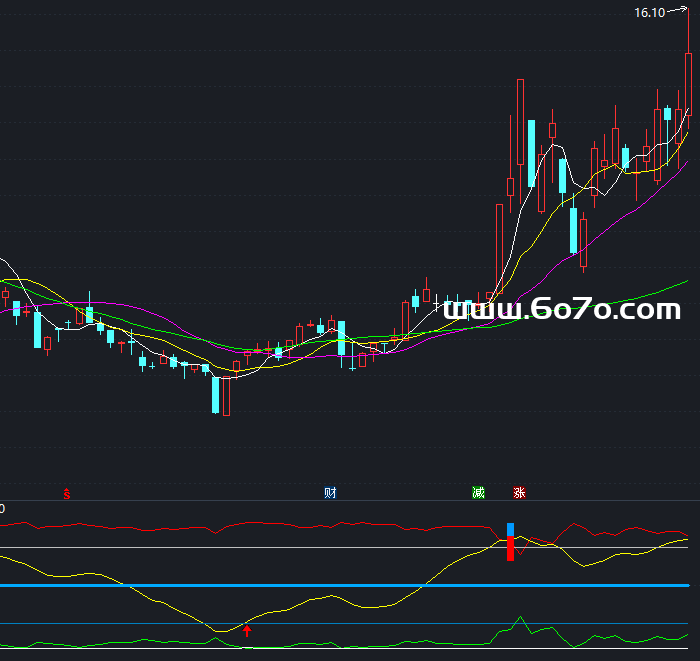This screenshot has height=661, width=700.
Task: Click the 16.10 high price label
Action: 649,12
